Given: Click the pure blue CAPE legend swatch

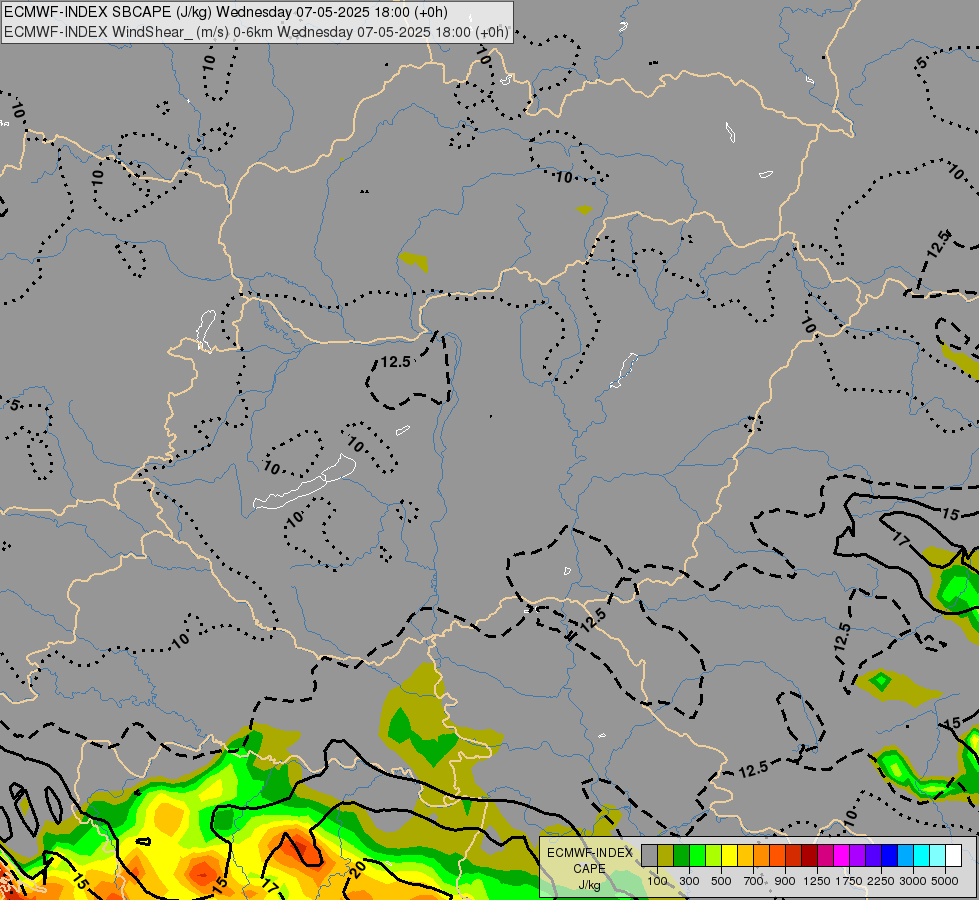Looking at the screenshot, I should pos(890,855).
